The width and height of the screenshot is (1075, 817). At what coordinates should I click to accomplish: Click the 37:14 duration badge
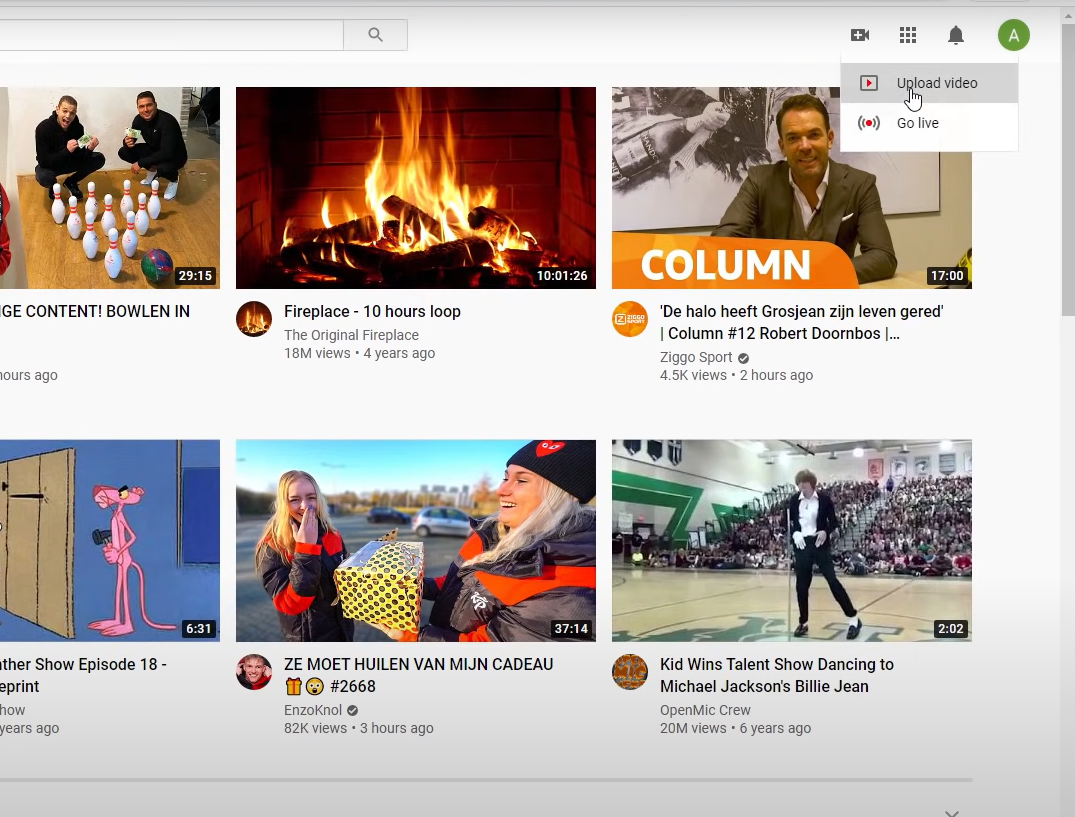click(x=571, y=629)
